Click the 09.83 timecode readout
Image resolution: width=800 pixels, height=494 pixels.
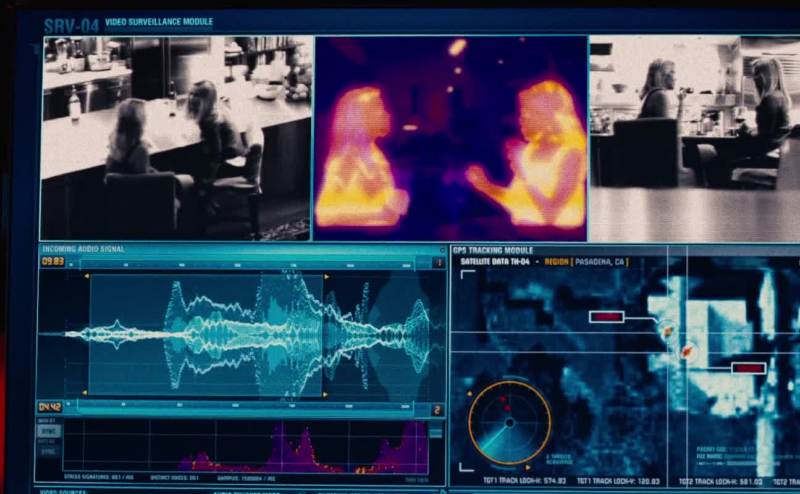[52, 262]
